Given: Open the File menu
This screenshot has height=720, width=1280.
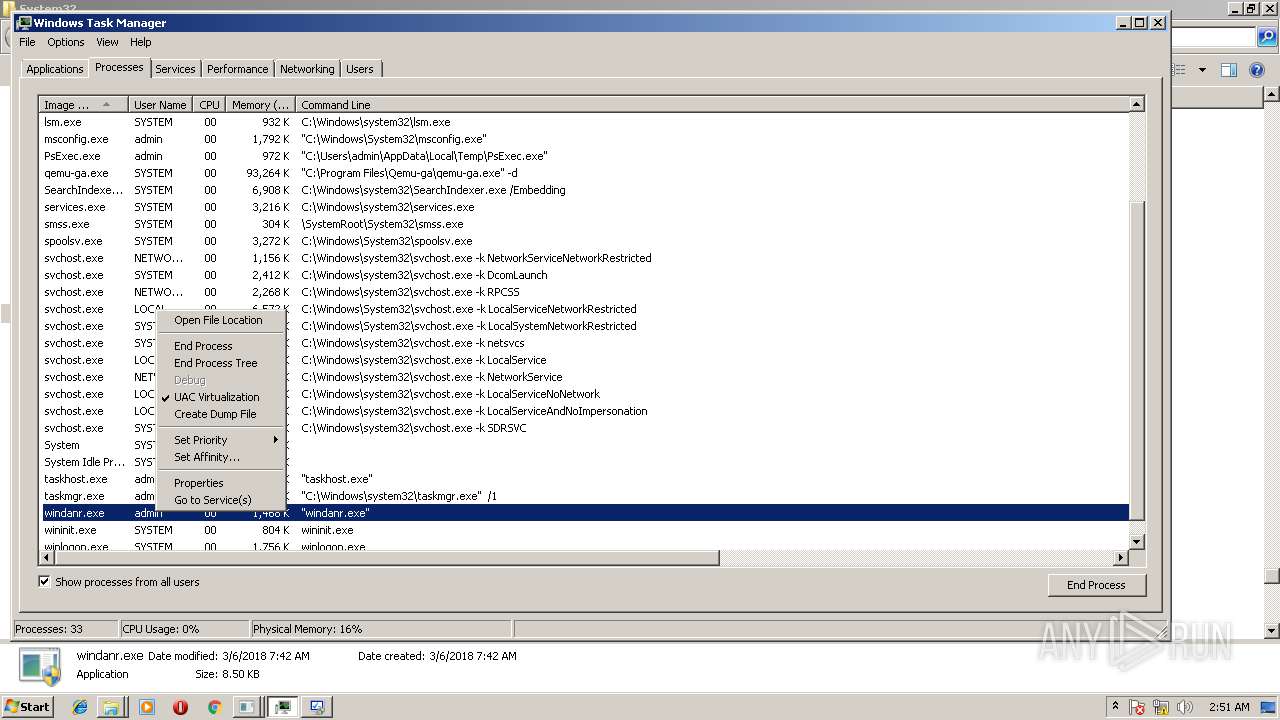Looking at the screenshot, I should [x=27, y=42].
